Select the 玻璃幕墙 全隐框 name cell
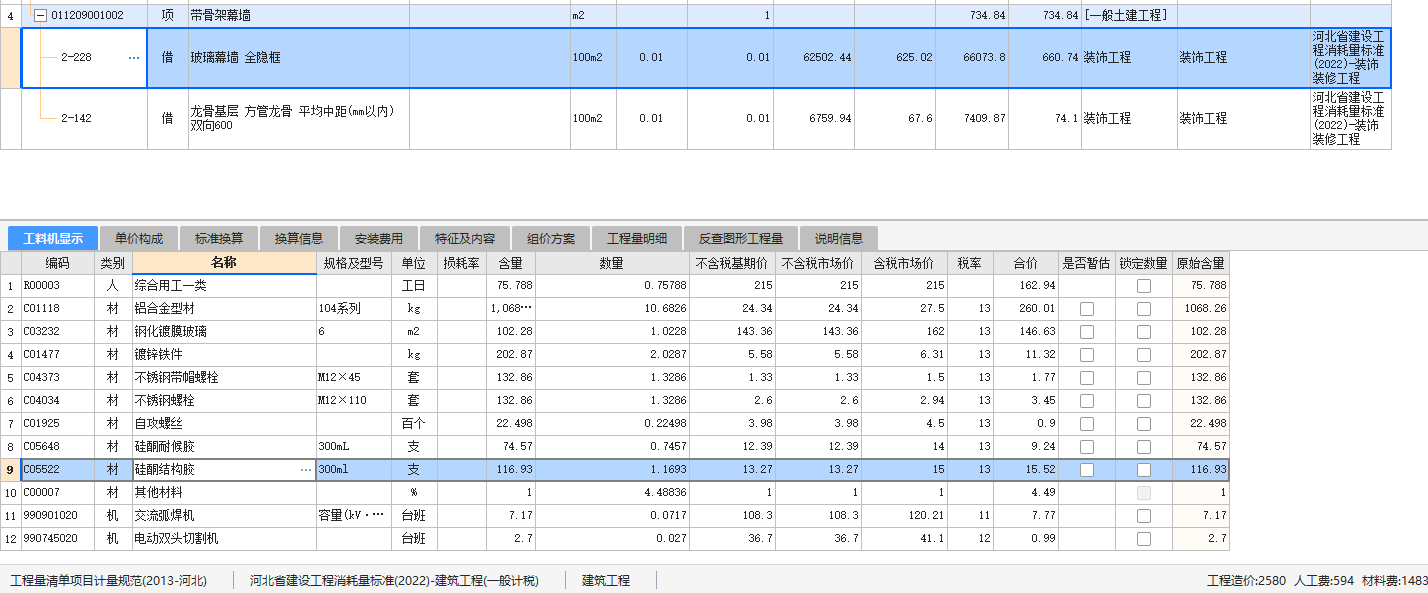This screenshot has width=1428, height=593. (x=299, y=58)
